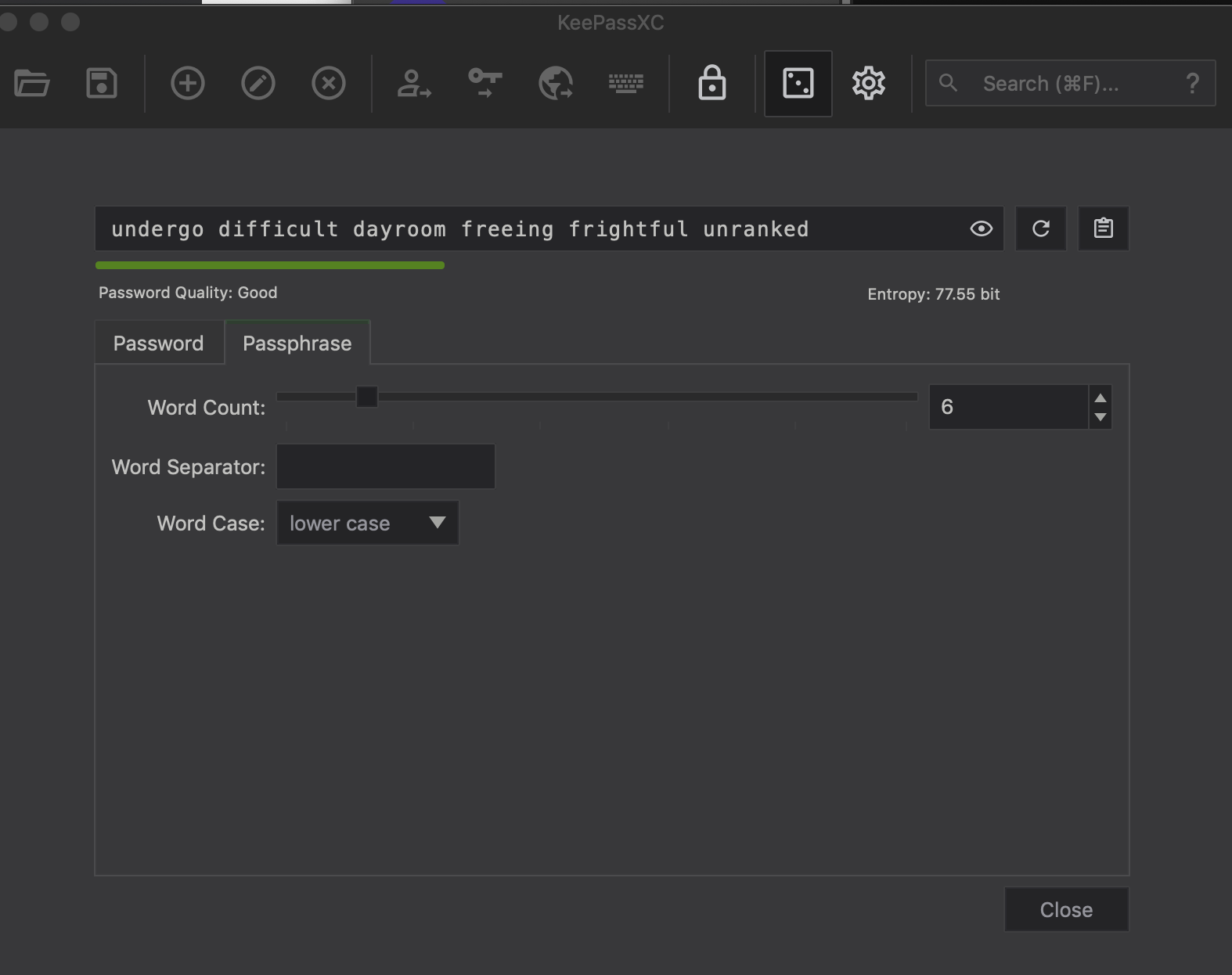Switch to the Password tab
Viewport: 1232px width, 975px height.
159,343
